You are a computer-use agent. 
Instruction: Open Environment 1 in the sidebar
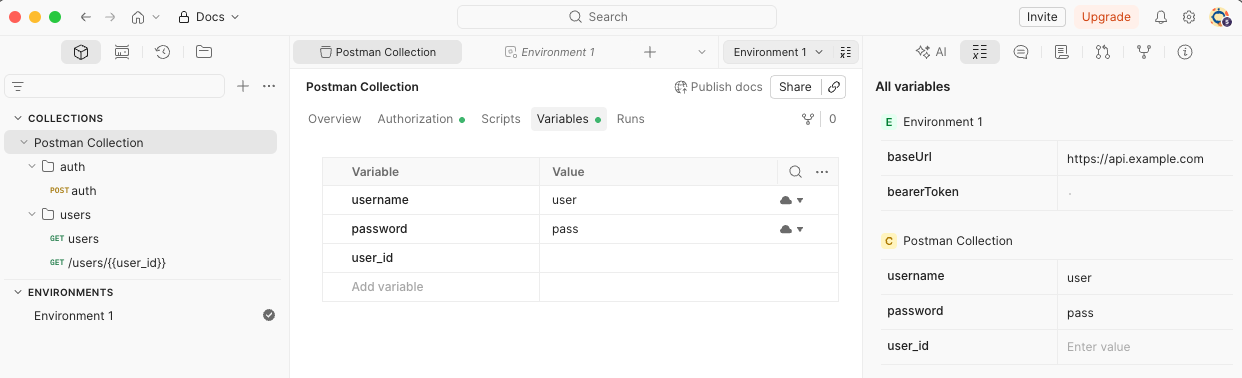point(74,316)
